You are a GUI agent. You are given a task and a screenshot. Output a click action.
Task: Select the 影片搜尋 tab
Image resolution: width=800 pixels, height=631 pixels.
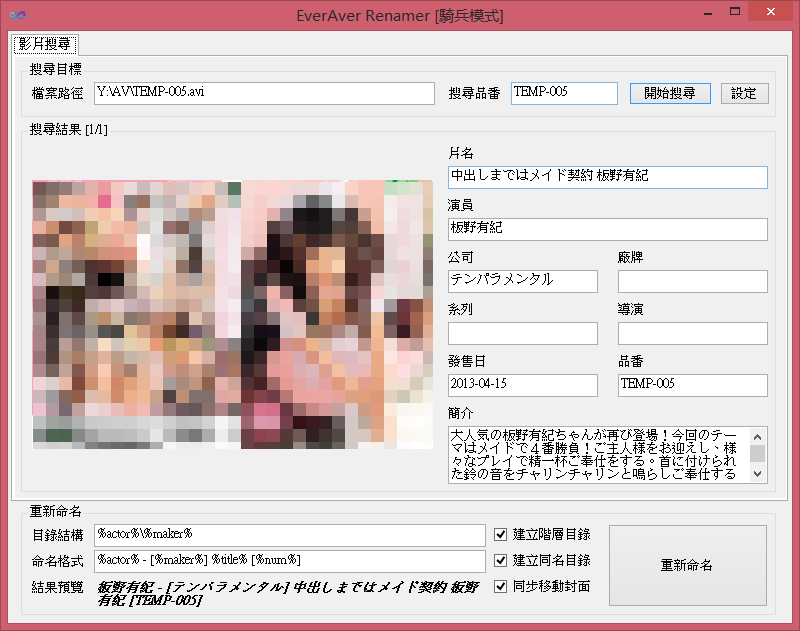(x=44, y=44)
